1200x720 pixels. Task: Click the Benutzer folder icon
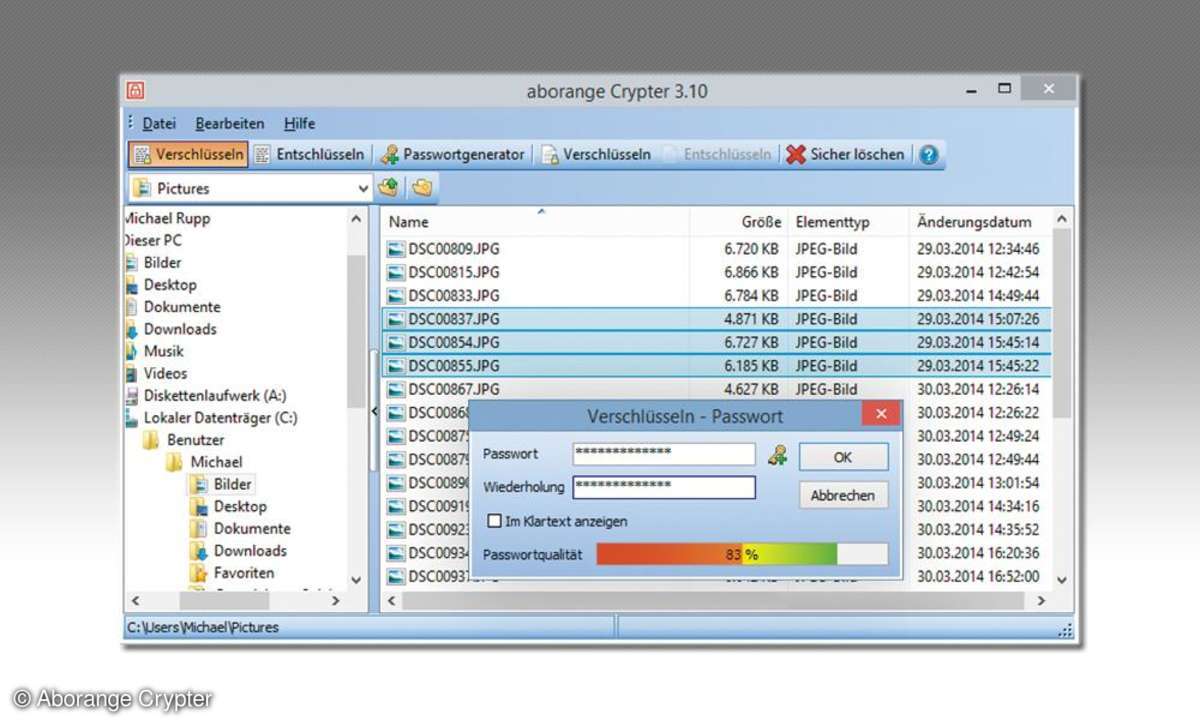tap(151, 440)
